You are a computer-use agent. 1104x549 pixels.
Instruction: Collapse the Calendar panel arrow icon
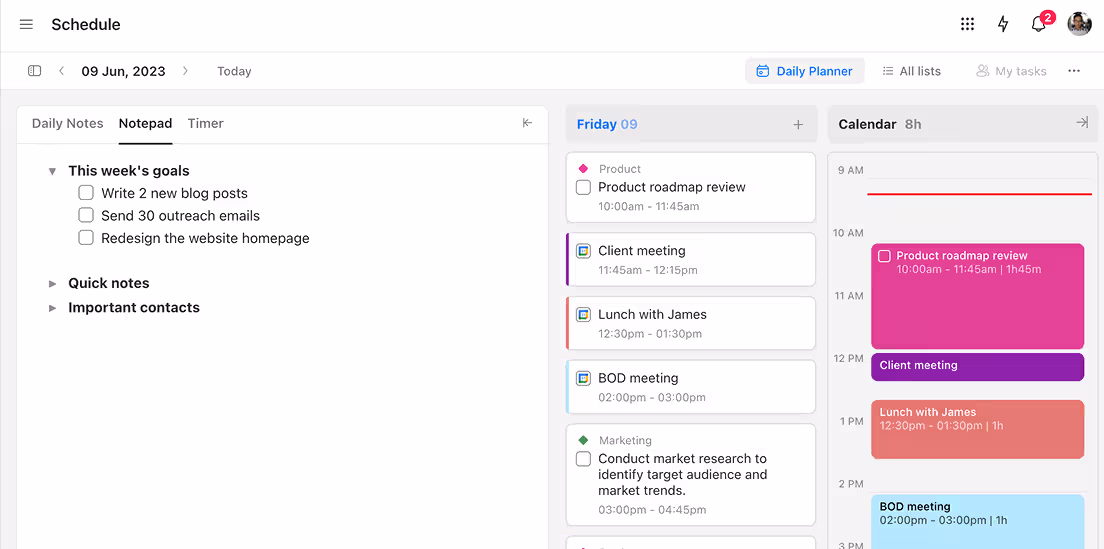coord(1081,123)
